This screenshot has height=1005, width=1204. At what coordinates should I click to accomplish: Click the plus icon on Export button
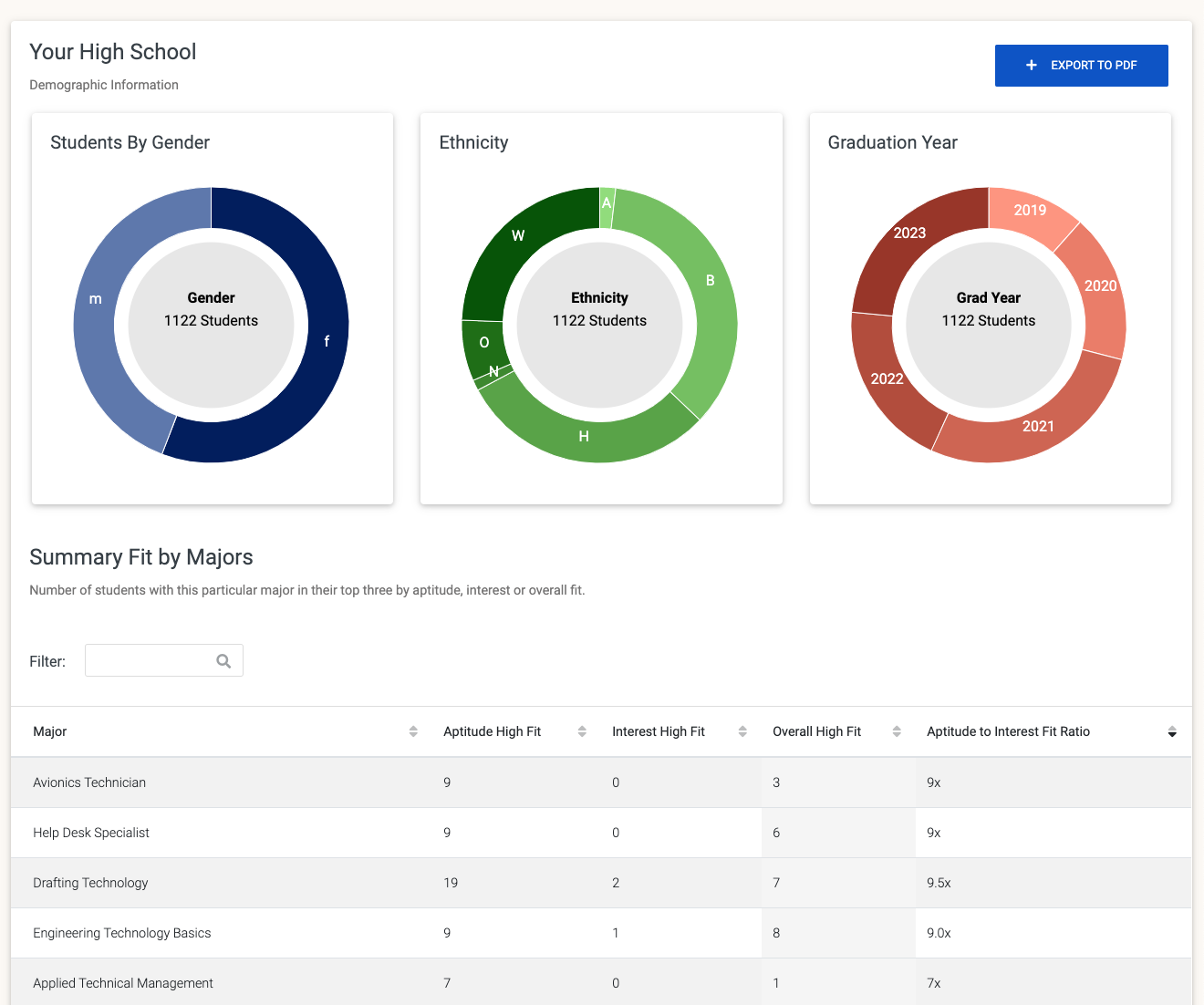1032,66
